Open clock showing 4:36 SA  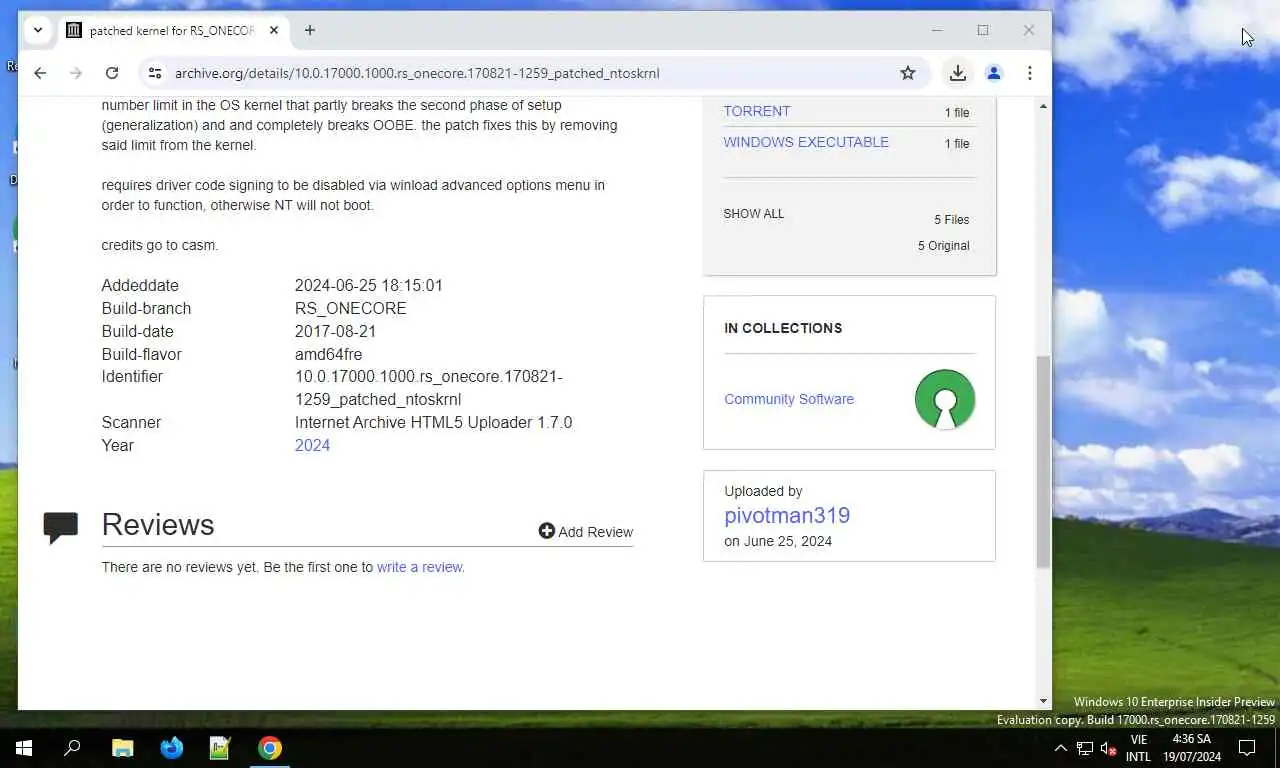point(1192,748)
